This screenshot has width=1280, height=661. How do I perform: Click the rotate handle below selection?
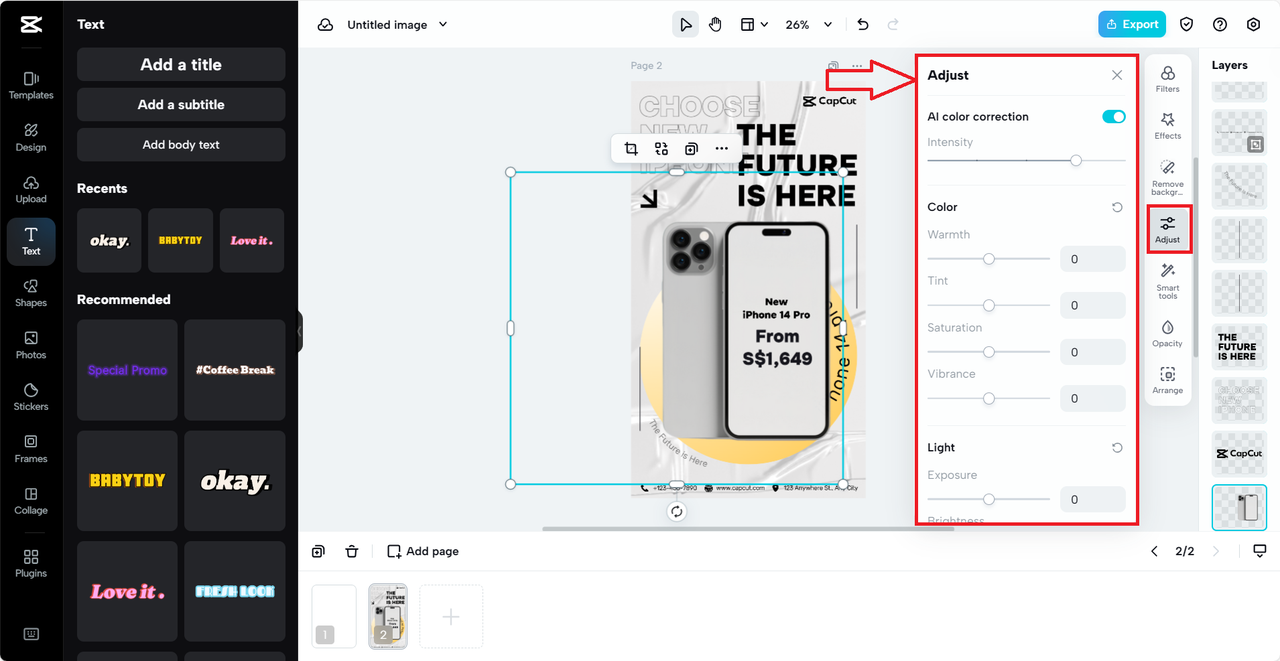coord(677,511)
